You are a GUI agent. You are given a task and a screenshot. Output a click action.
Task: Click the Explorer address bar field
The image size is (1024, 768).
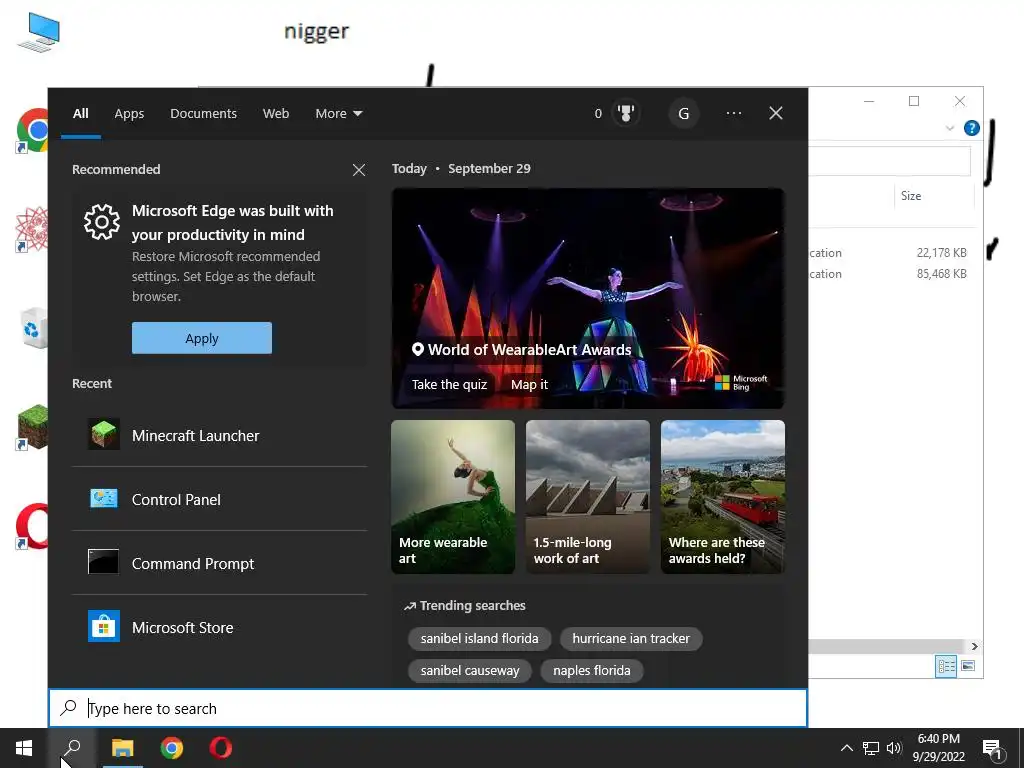889,161
